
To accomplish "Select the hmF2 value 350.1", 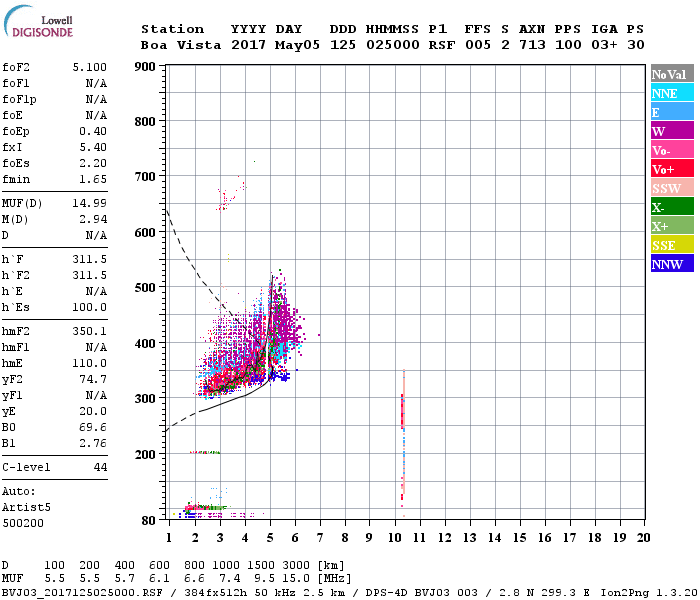I will point(90,332).
